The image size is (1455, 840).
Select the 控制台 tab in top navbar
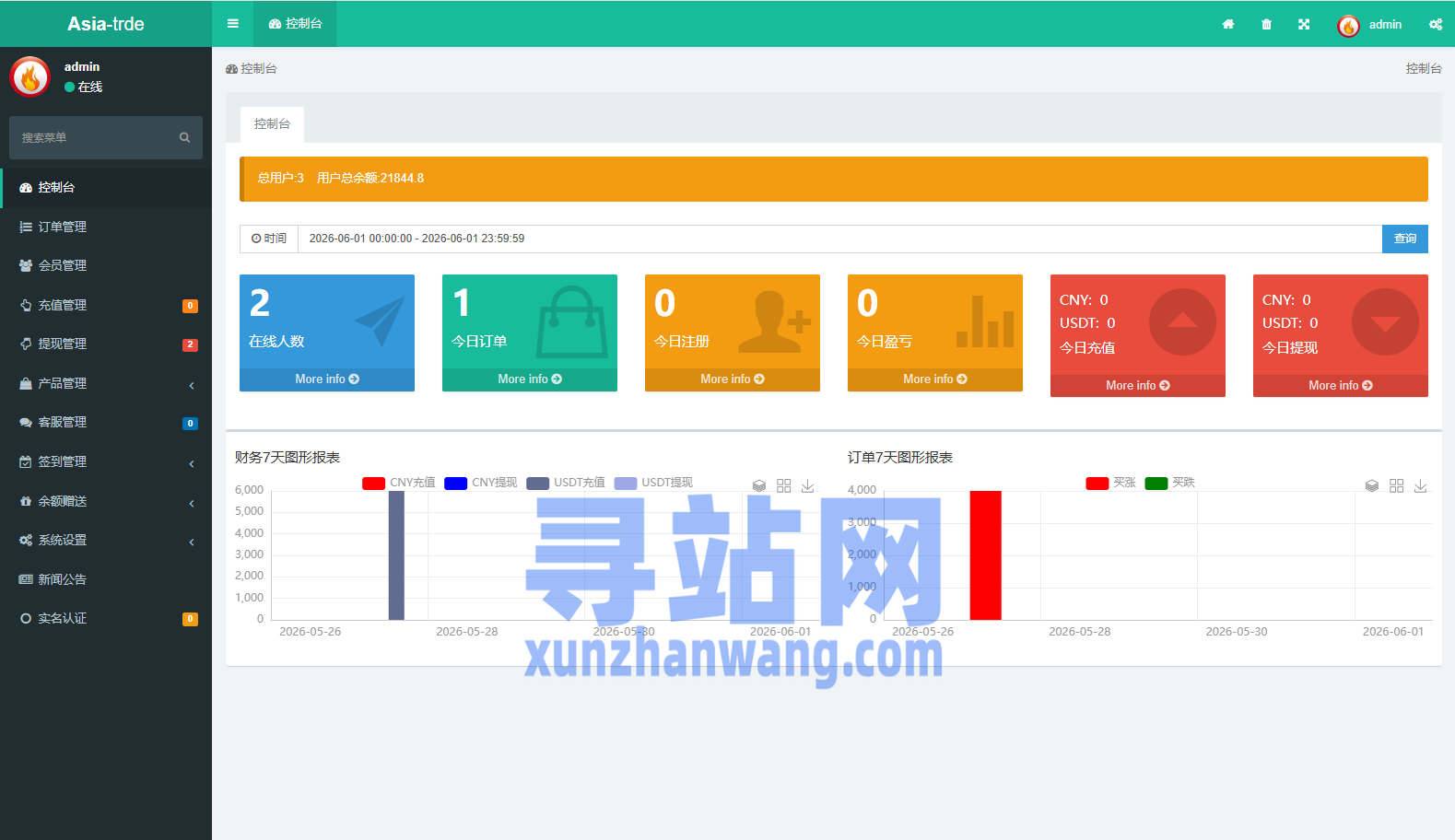click(295, 24)
